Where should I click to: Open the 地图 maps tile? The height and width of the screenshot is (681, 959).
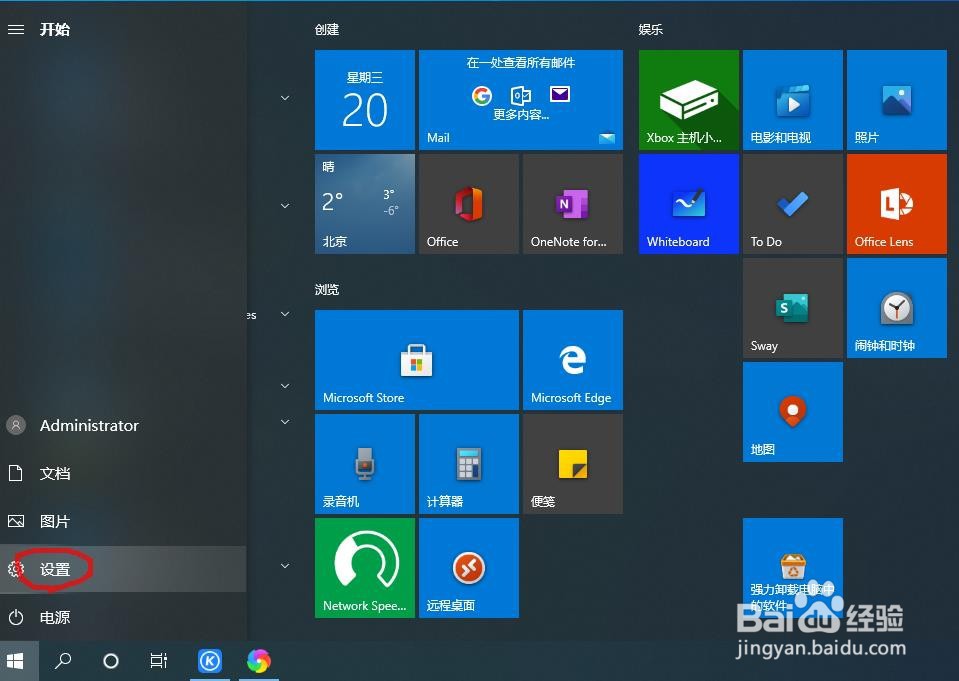pos(793,412)
